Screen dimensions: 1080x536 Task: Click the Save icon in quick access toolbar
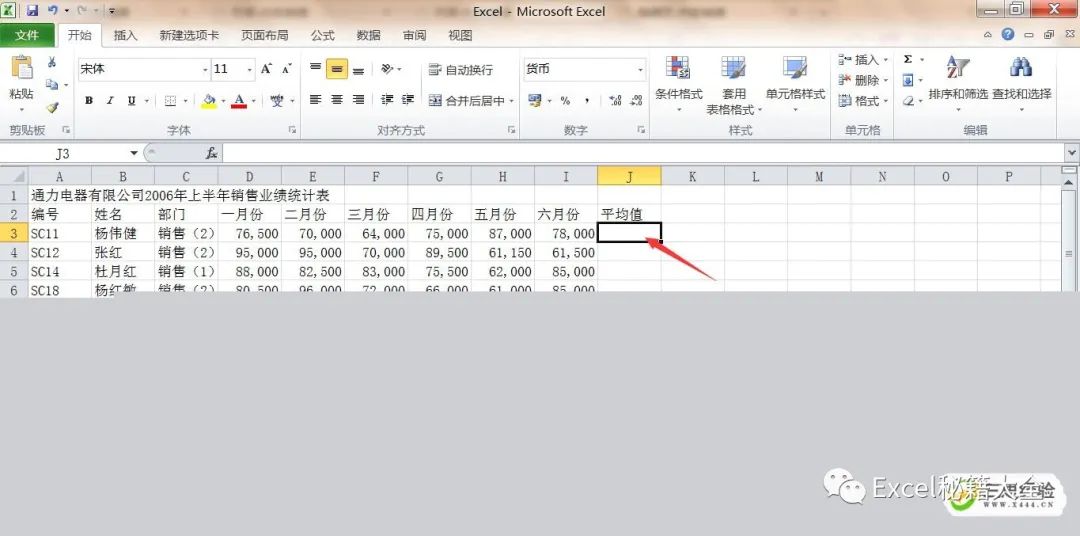click(x=32, y=11)
